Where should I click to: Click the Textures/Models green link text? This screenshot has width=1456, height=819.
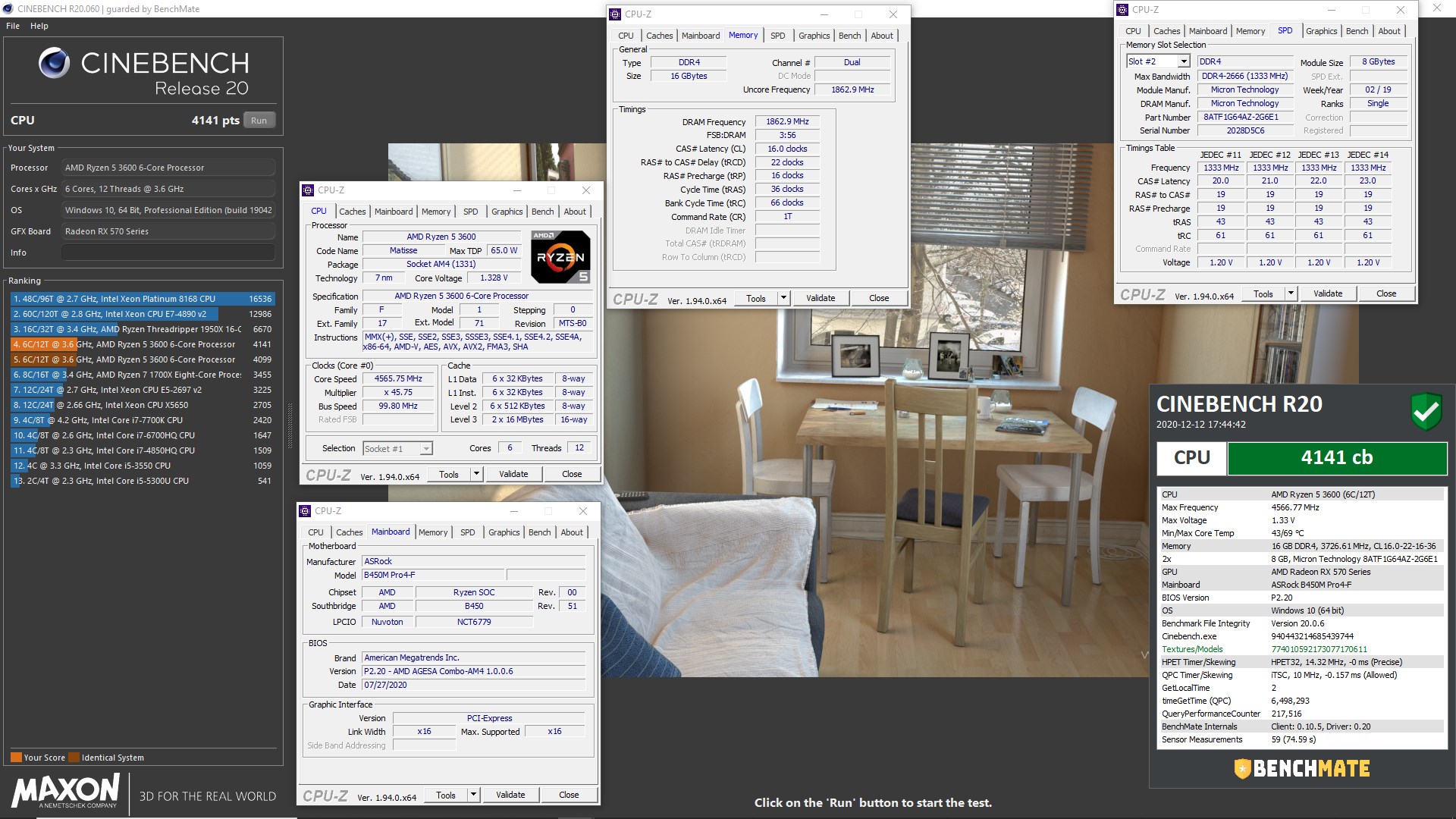(1192, 649)
